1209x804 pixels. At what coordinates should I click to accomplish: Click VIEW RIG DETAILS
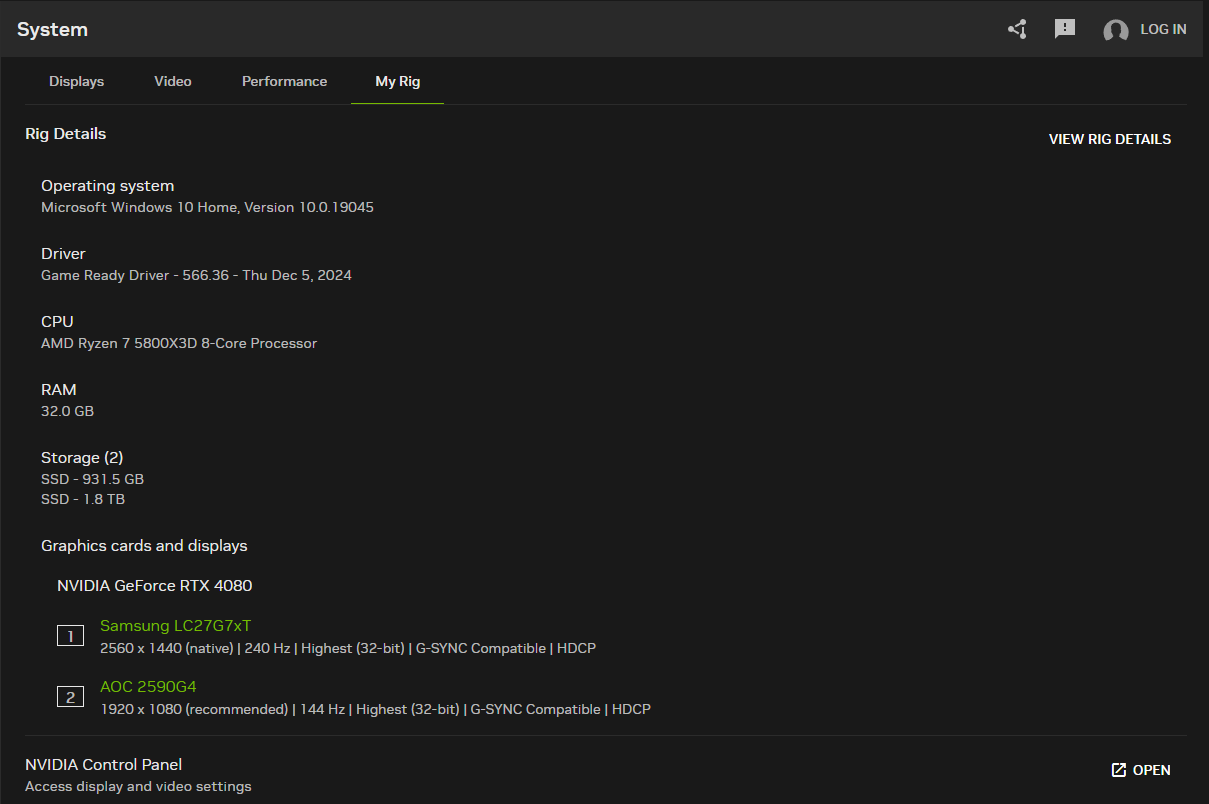pos(1110,139)
